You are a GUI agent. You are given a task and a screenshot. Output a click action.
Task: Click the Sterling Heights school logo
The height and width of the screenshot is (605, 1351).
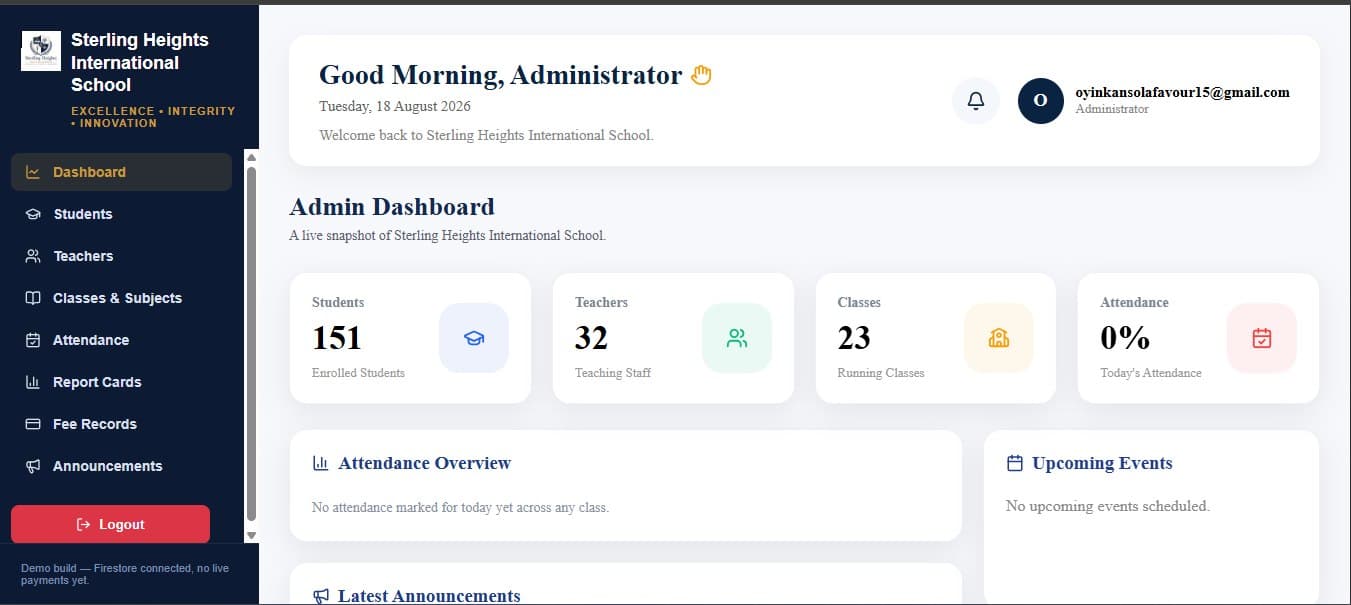(x=41, y=51)
